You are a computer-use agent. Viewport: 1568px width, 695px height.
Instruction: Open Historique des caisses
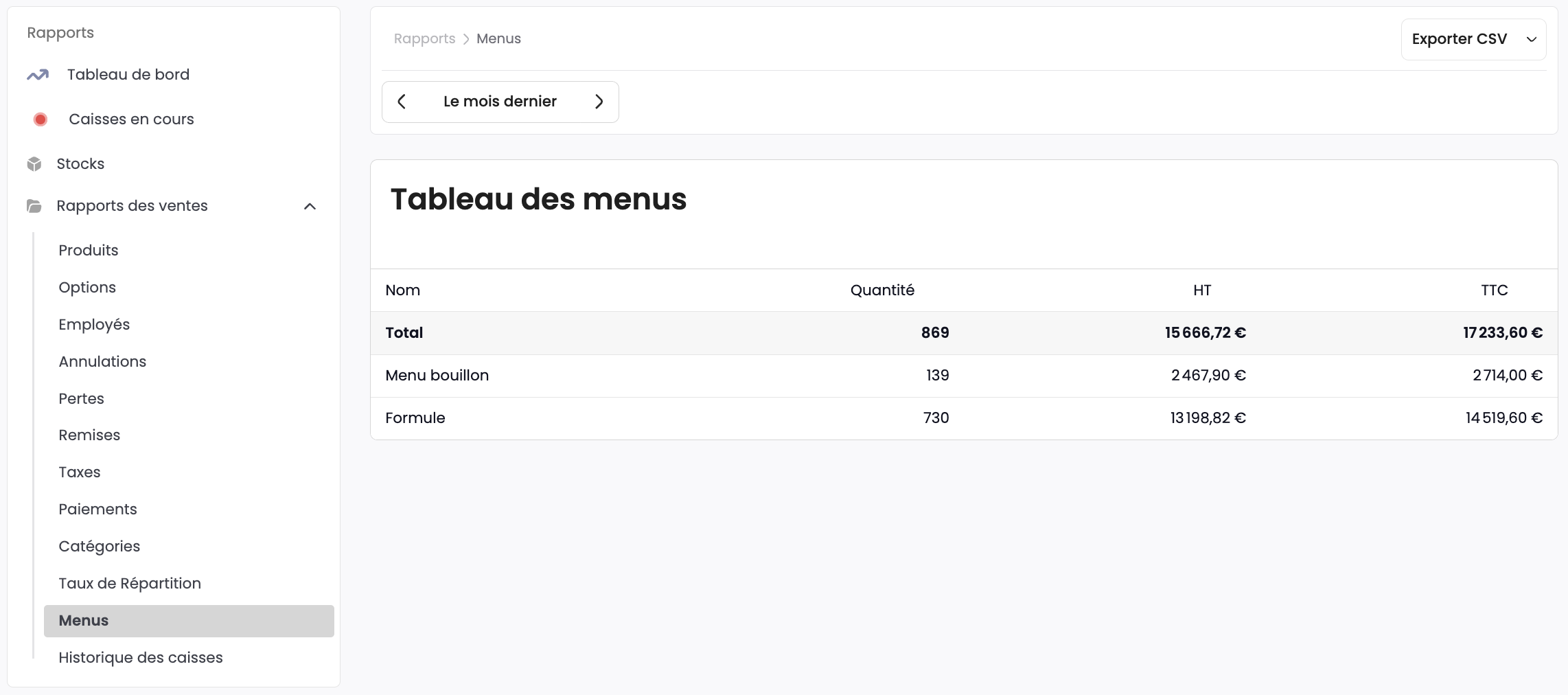click(141, 658)
